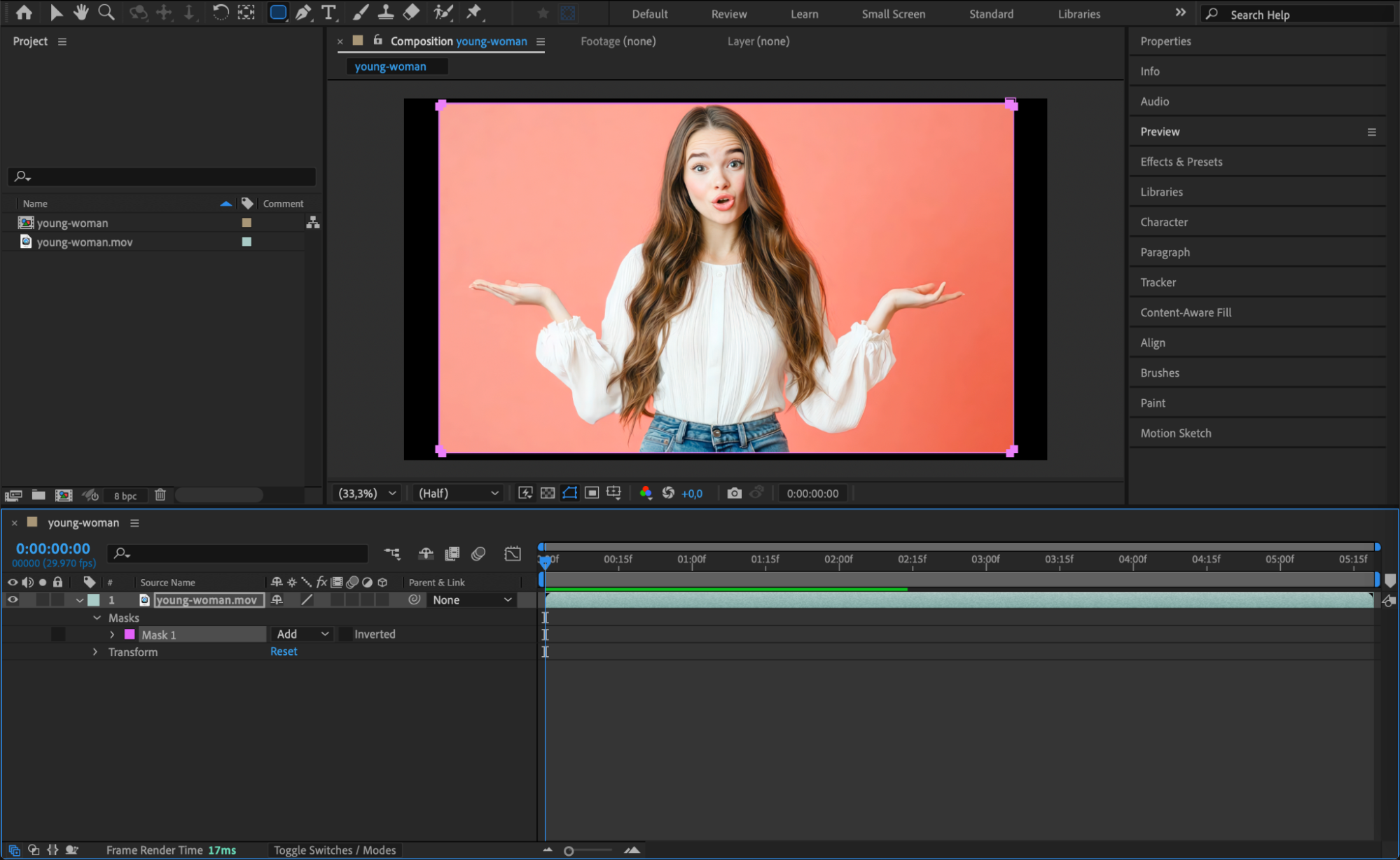Click the pink Mask 1 color swatch
Viewport: 1400px width, 860px height.
coord(130,634)
